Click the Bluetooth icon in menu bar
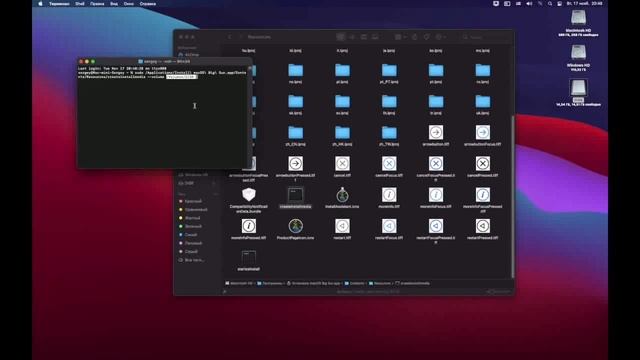640x360 pixels. pyautogui.click(x=540, y=4)
